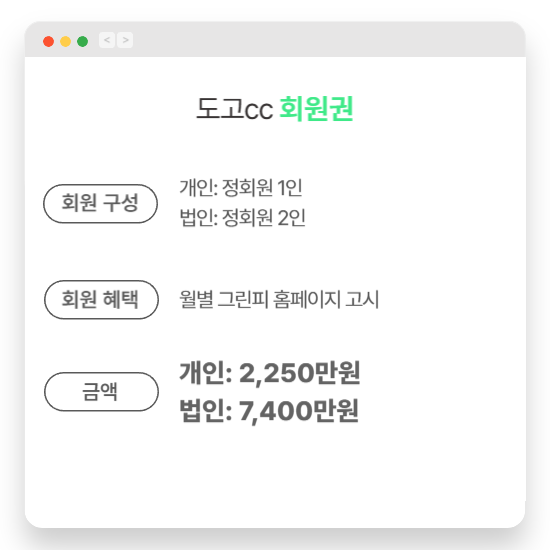
Task: Click the 법인: 정회원 2인 line
Action: pos(242,218)
